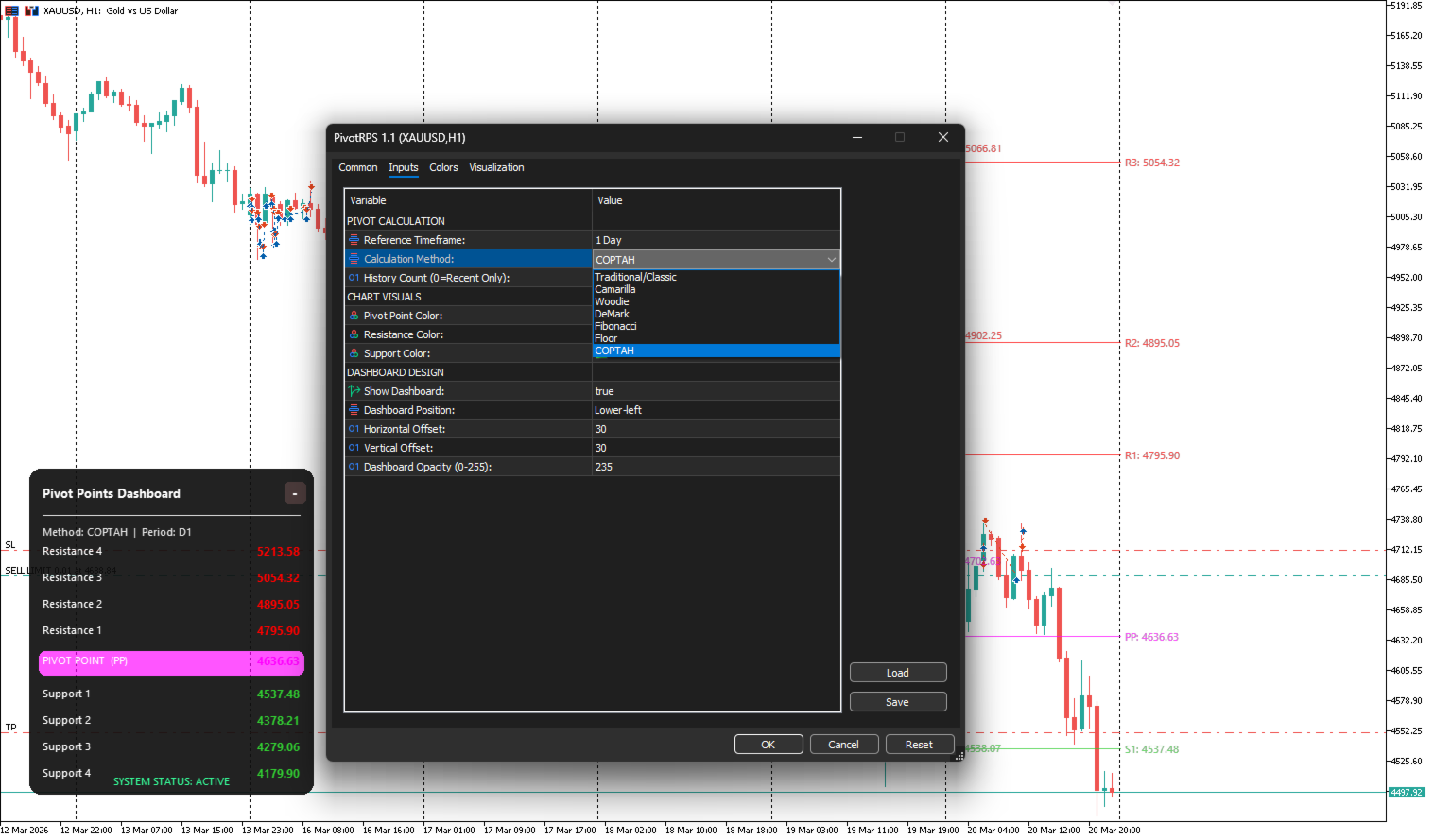Edit the Horizontal Offset value 30

pyautogui.click(x=717, y=429)
